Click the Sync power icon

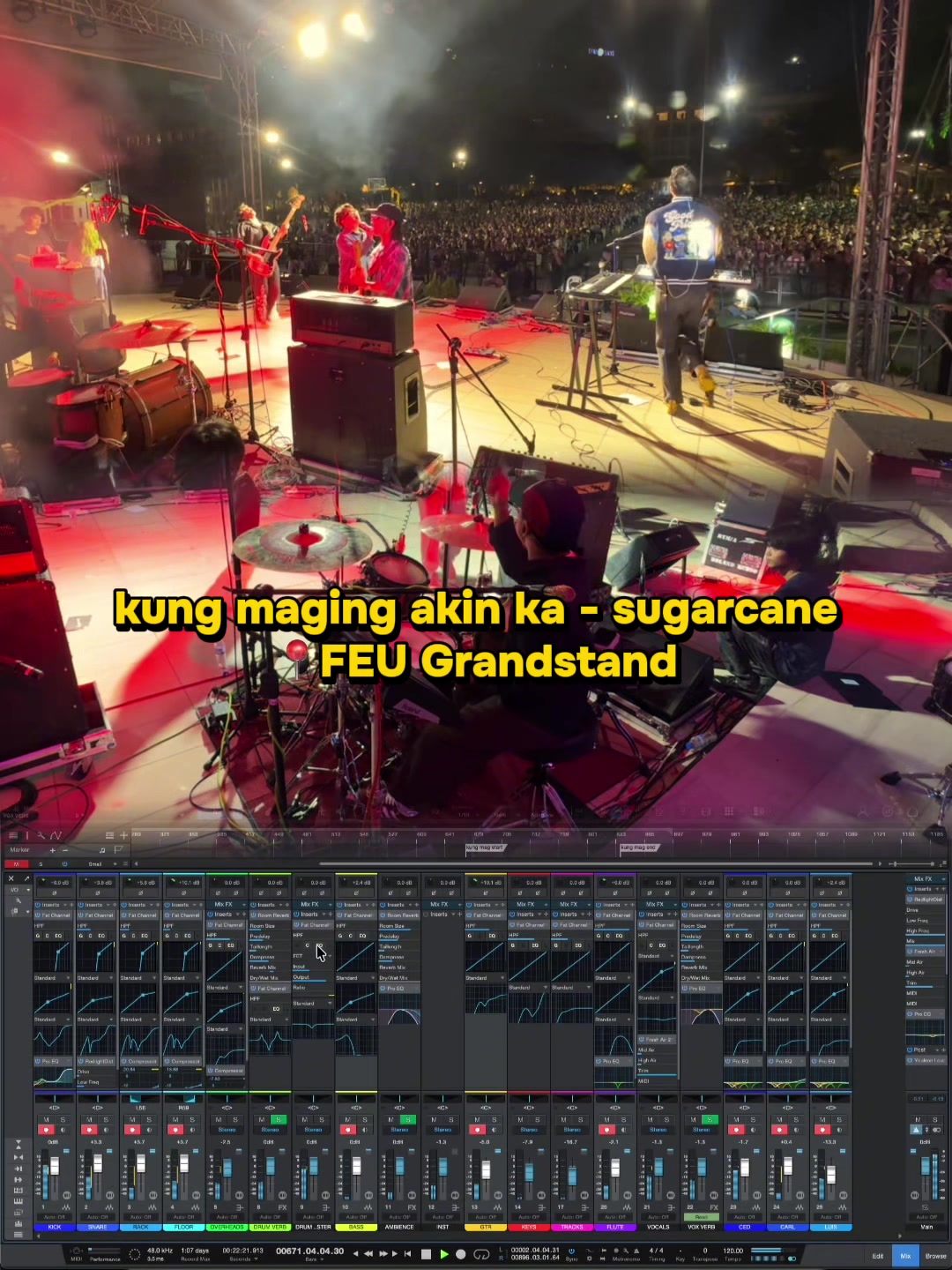570,1251
